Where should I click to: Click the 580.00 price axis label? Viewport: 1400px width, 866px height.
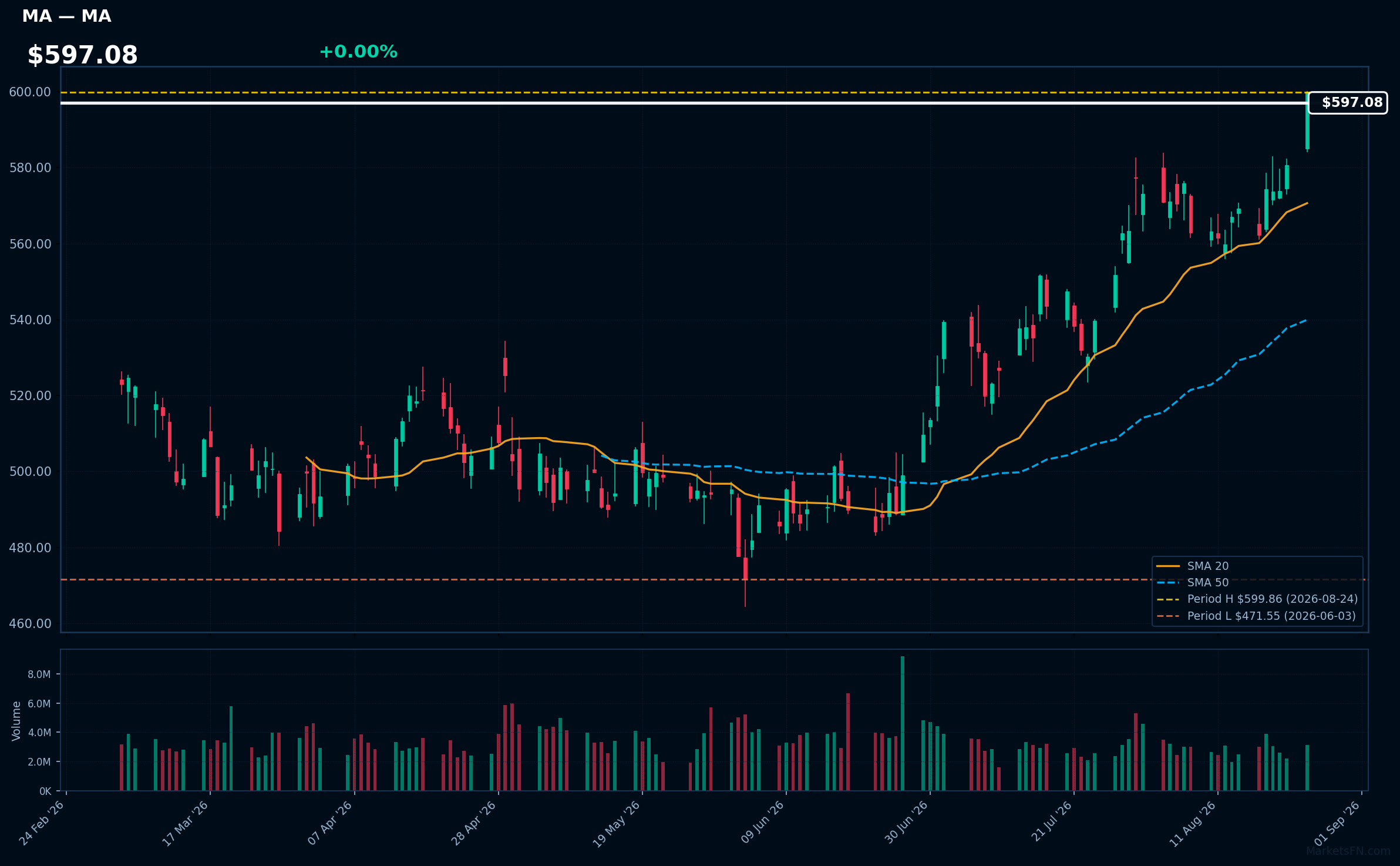click(x=30, y=168)
